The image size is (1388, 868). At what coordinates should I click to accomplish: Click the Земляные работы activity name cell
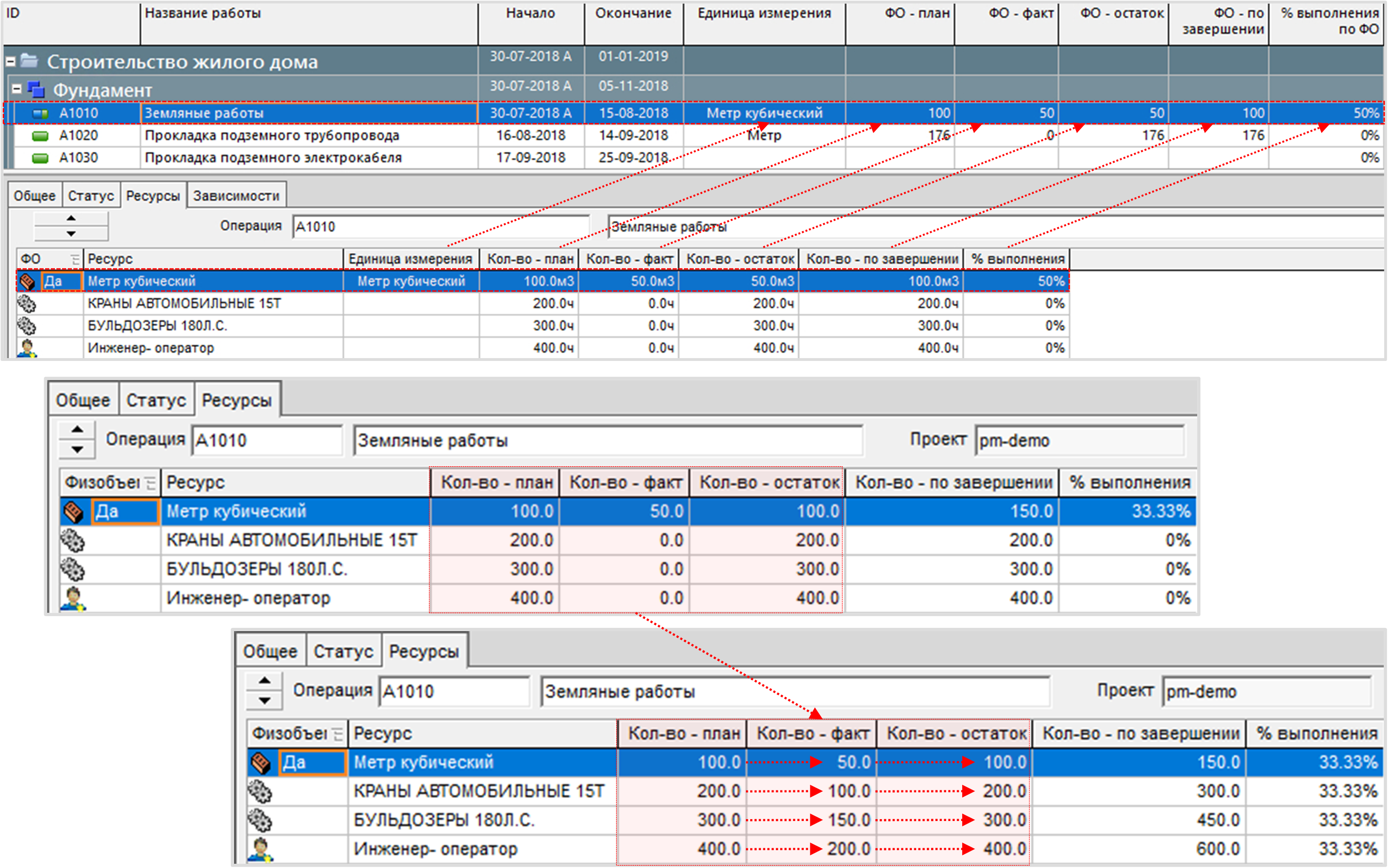coord(309,113)
